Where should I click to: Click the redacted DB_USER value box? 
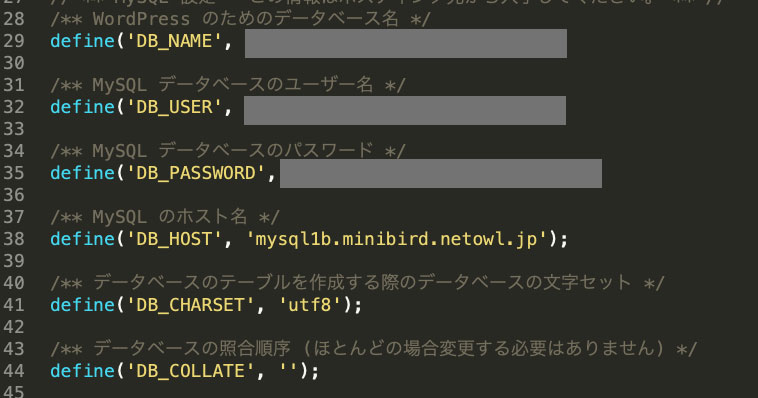click(405, 110)
